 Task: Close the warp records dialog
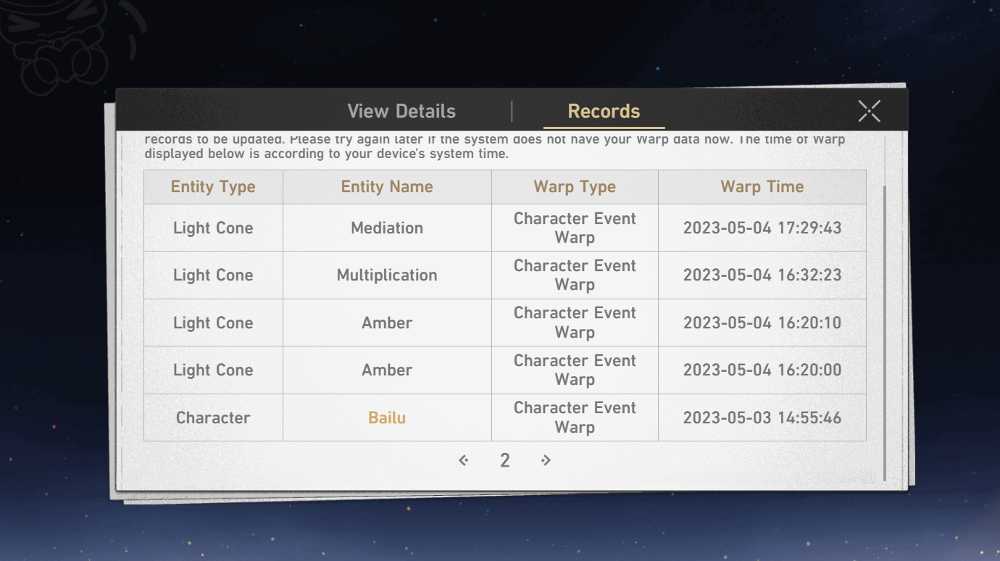[869, 111]
